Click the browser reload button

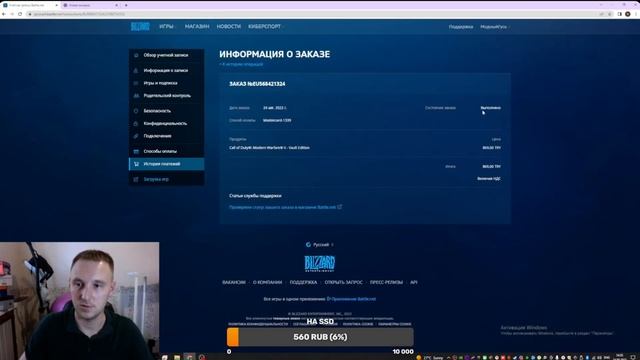[x=20, y=14]
